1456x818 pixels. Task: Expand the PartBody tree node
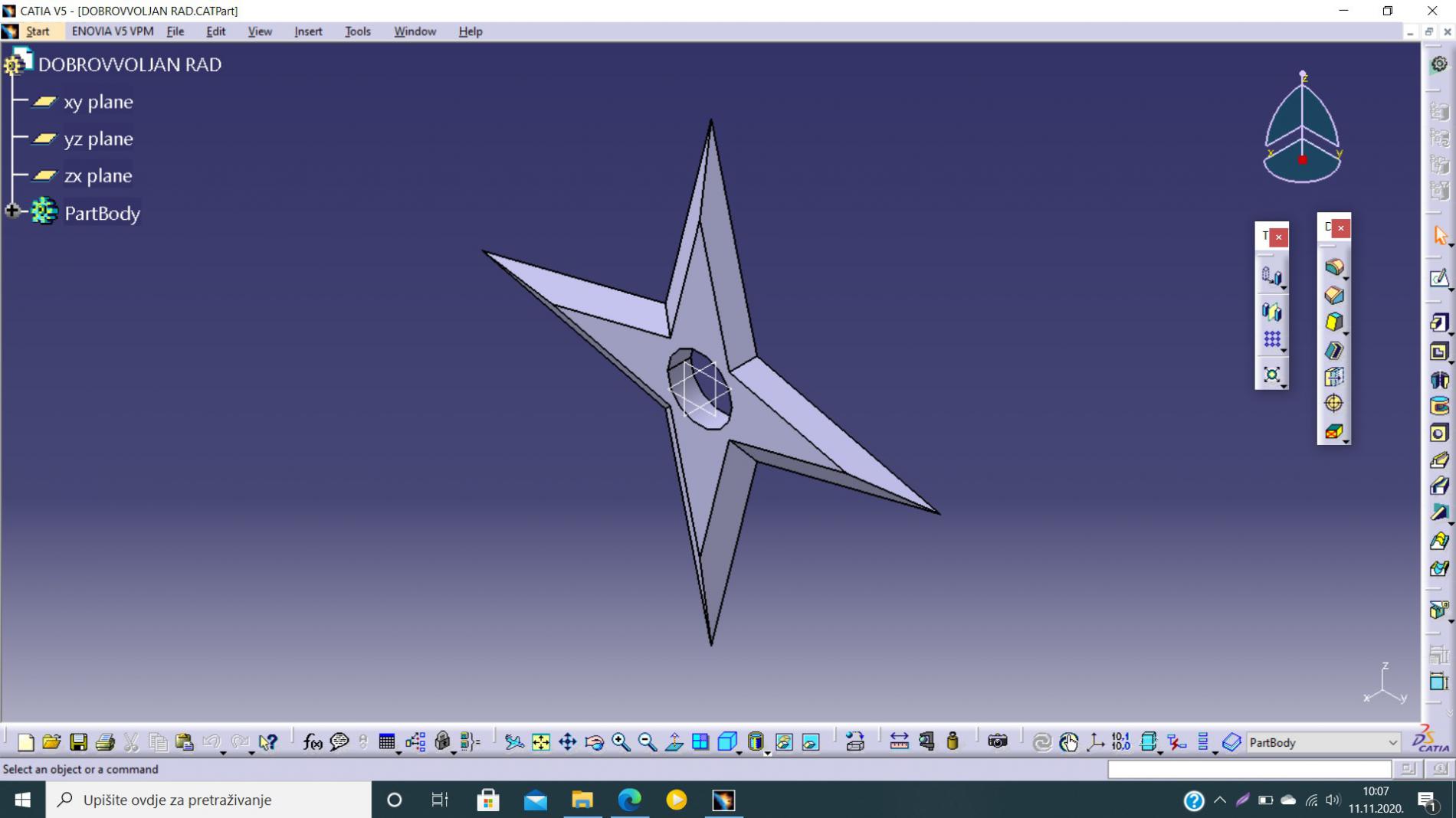click(x=12, y=211)
